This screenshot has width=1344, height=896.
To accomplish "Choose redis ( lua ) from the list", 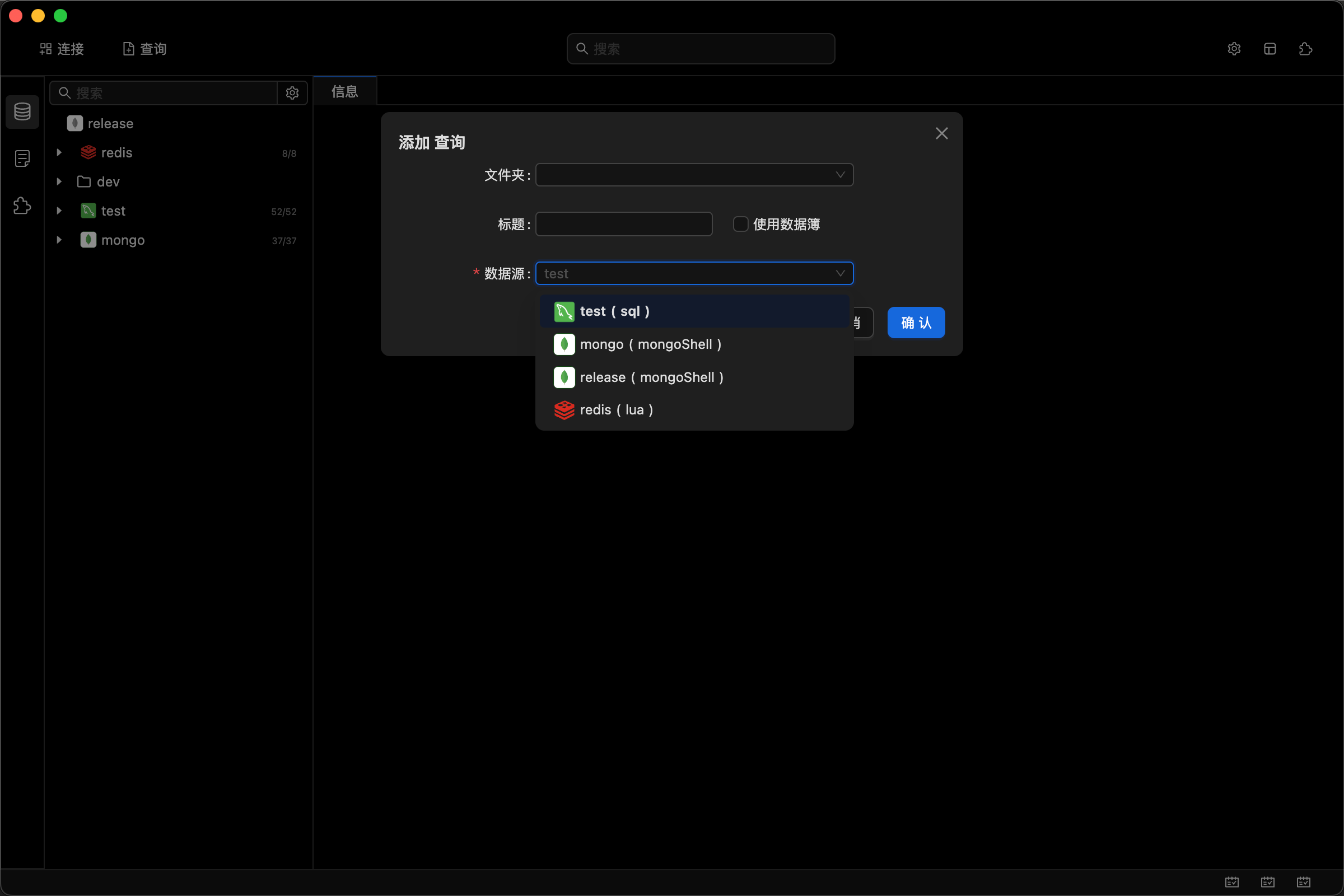I will (616, 410).
